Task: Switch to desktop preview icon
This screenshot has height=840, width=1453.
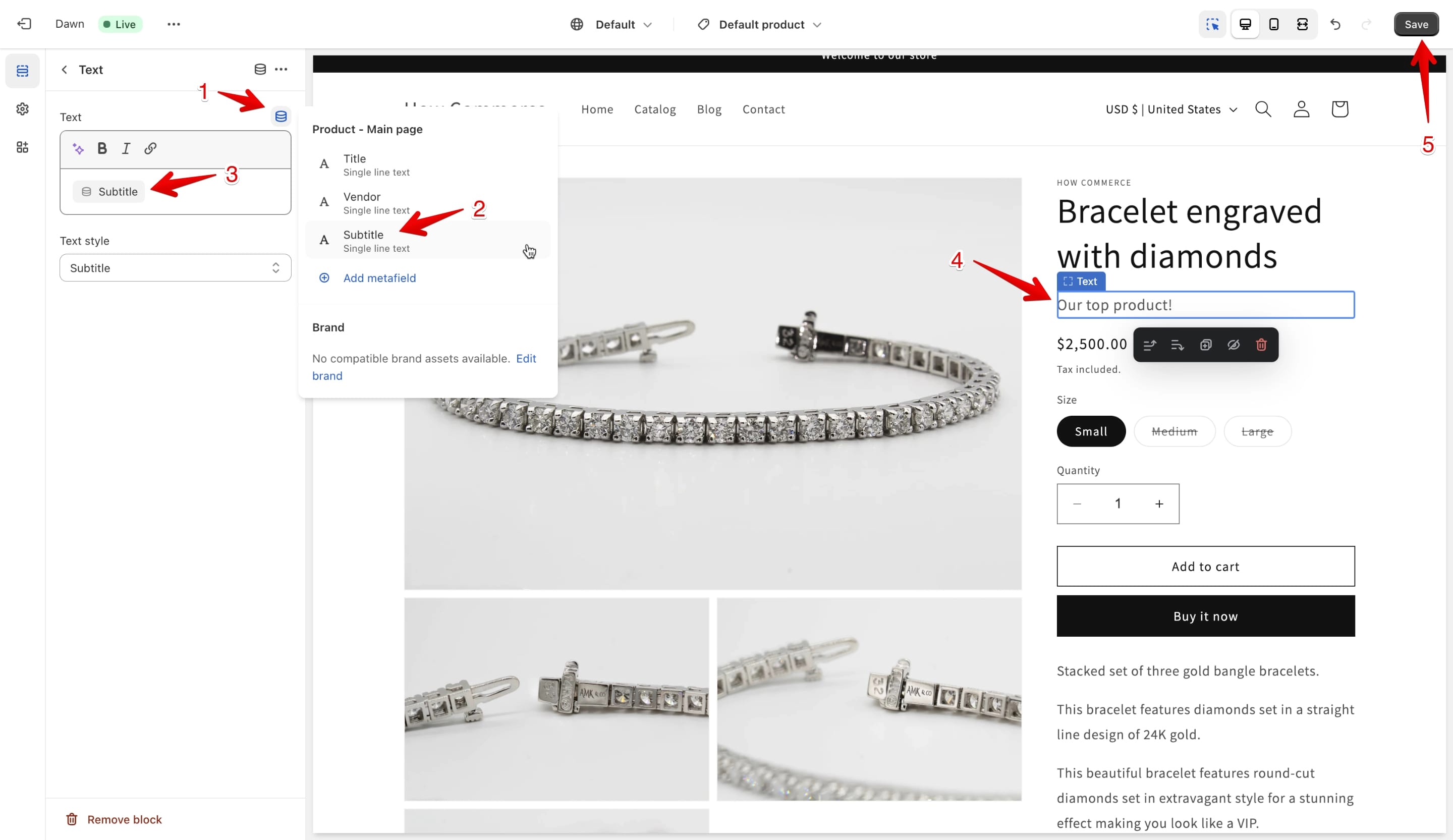Action: coord(1245,24)
